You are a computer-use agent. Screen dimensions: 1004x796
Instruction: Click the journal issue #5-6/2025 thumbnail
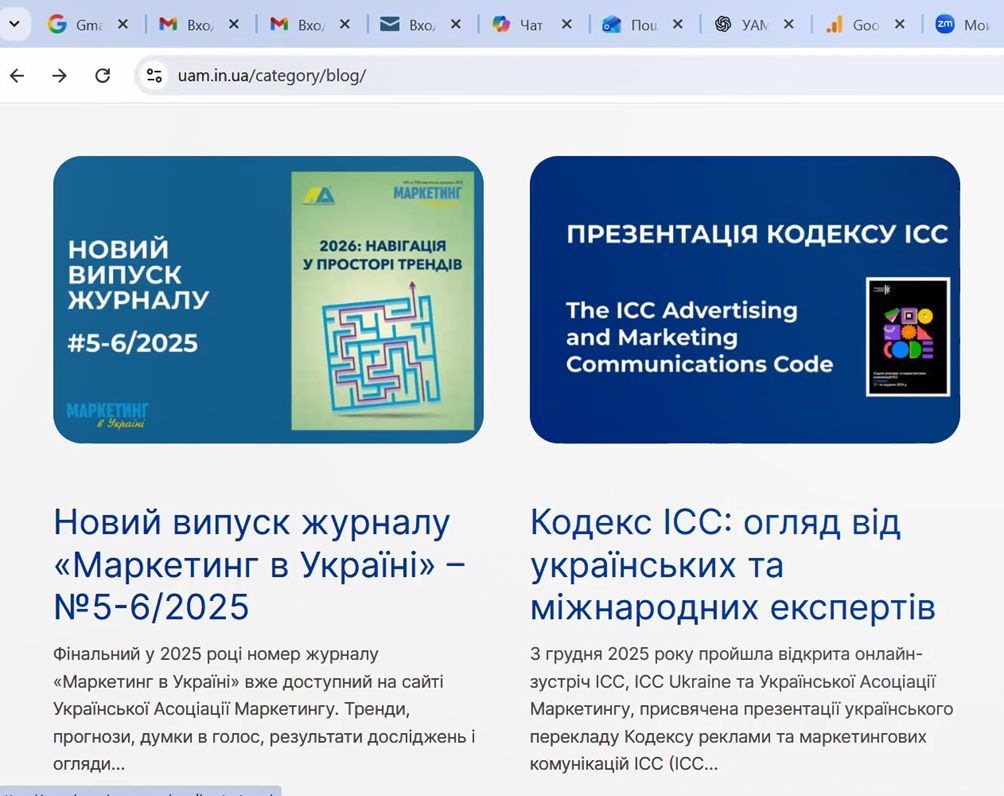(268, 299)
